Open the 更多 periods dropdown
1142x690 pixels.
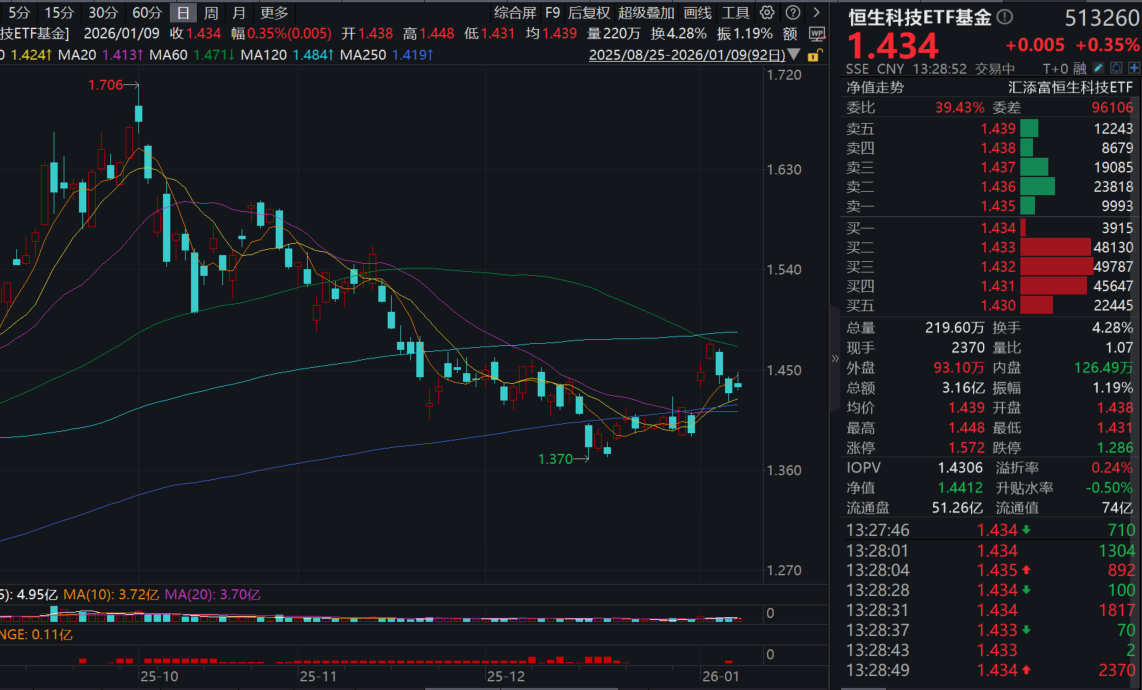point(273,13)
